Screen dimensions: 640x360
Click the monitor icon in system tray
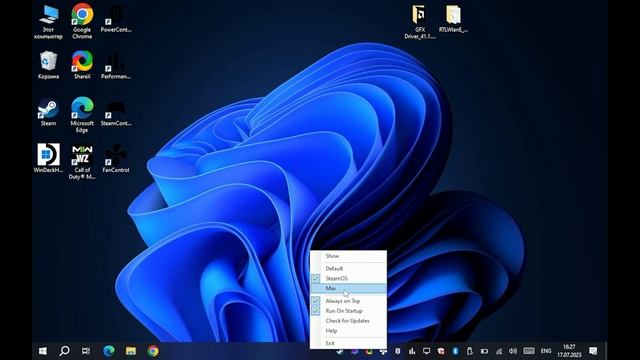[427, 351]
